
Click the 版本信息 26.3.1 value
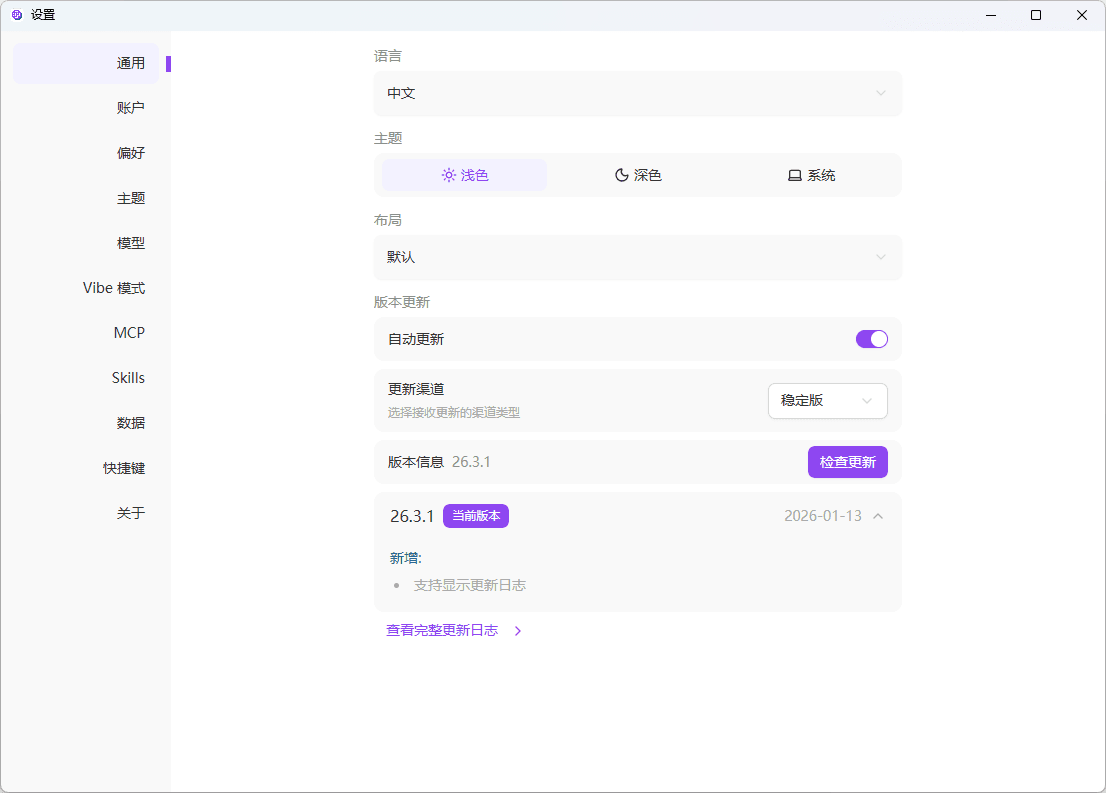471,462
